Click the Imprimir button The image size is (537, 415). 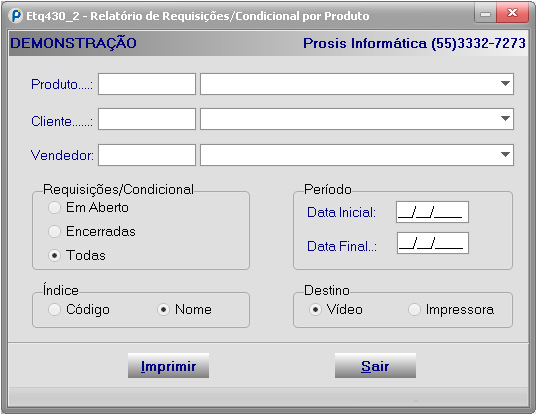168,366
